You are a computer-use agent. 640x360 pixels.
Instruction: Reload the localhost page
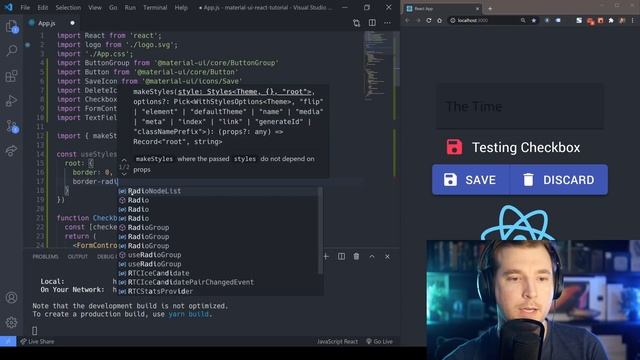pyautogui.click(x=429, y=20)
